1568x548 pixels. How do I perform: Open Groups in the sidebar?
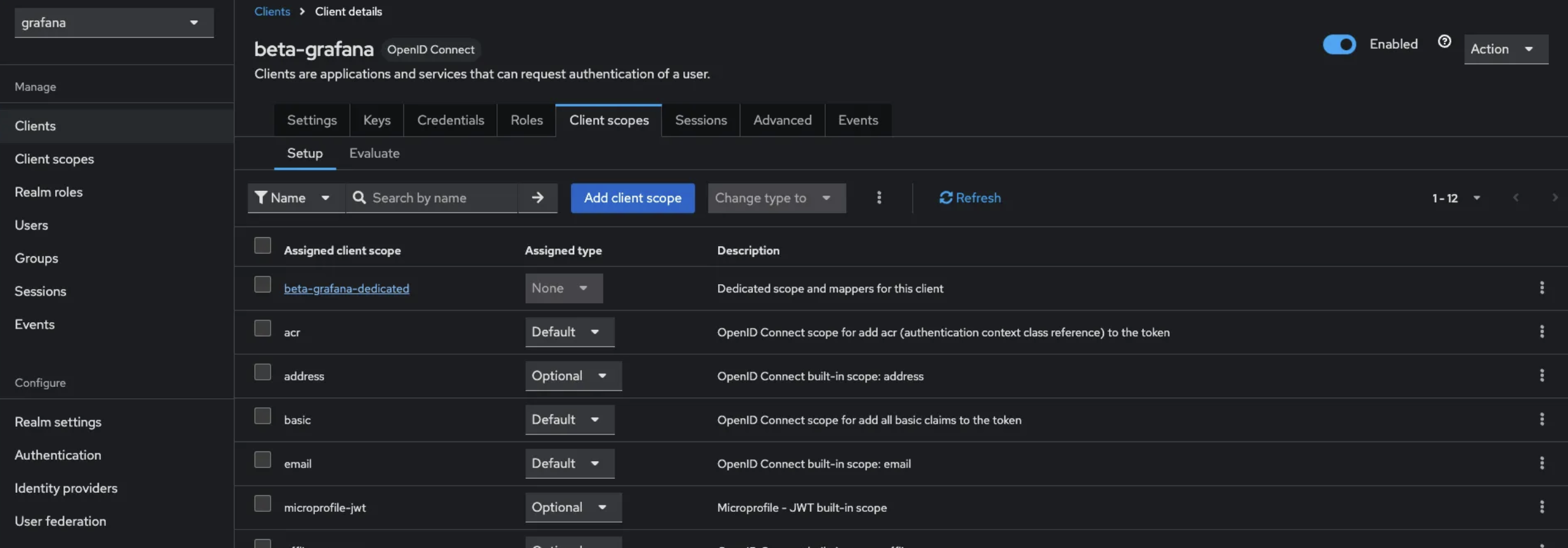coord(117,258)
